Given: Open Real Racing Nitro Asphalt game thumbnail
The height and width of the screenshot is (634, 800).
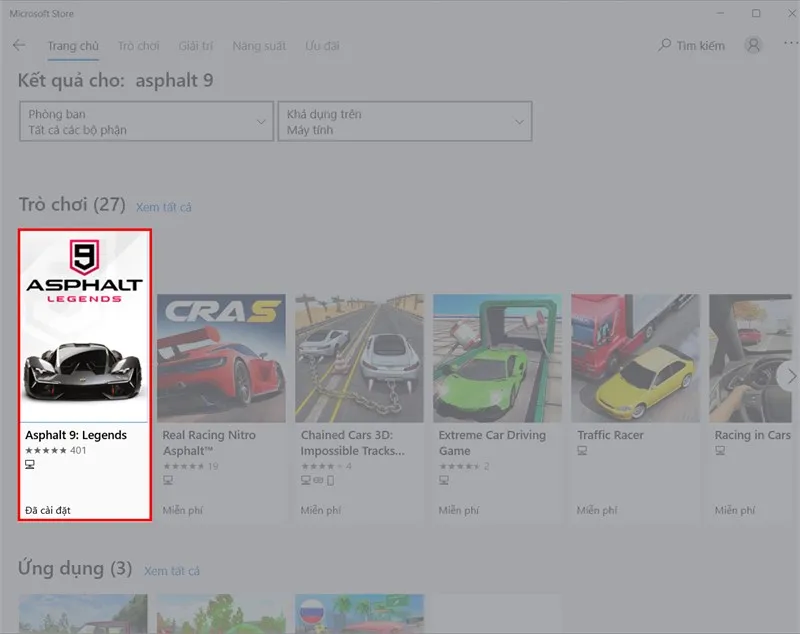Looking at the screenshot, I should tap(222, 358).
